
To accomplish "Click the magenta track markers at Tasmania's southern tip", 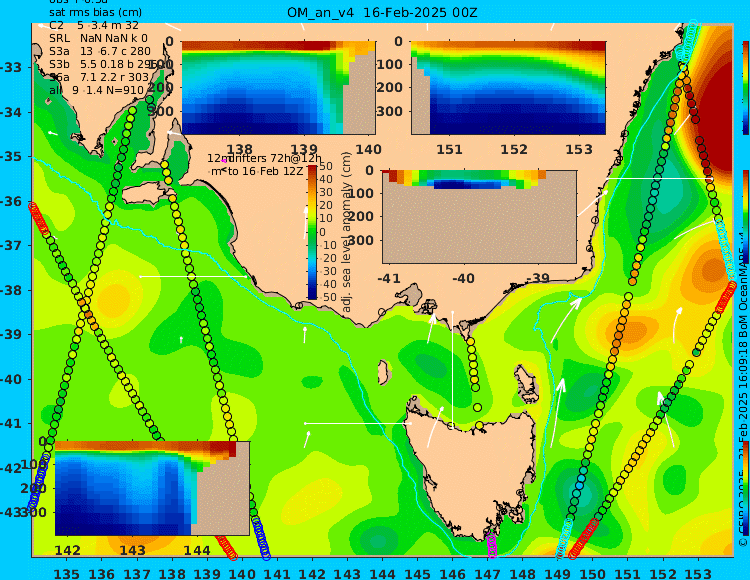I will [x=491, y=546].
